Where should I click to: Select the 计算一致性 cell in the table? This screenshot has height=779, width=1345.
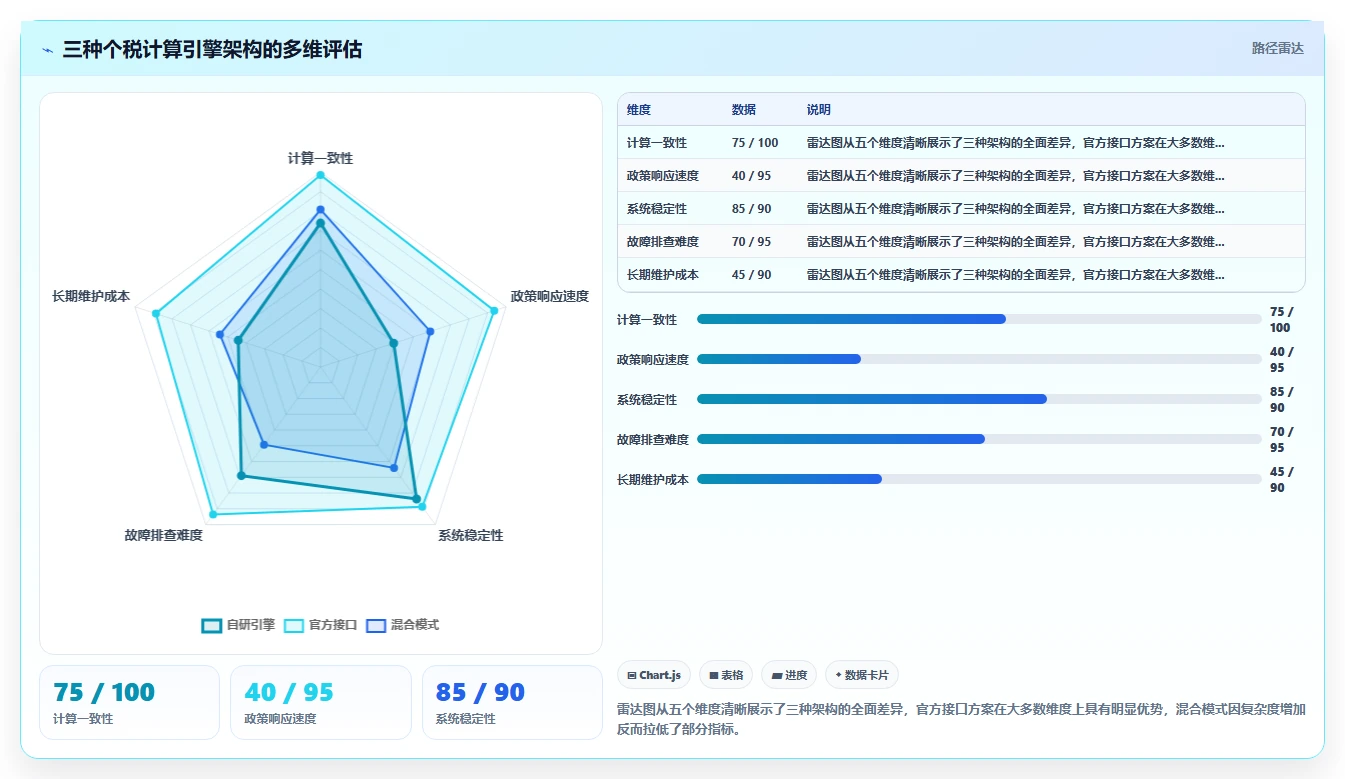(657, 143)
